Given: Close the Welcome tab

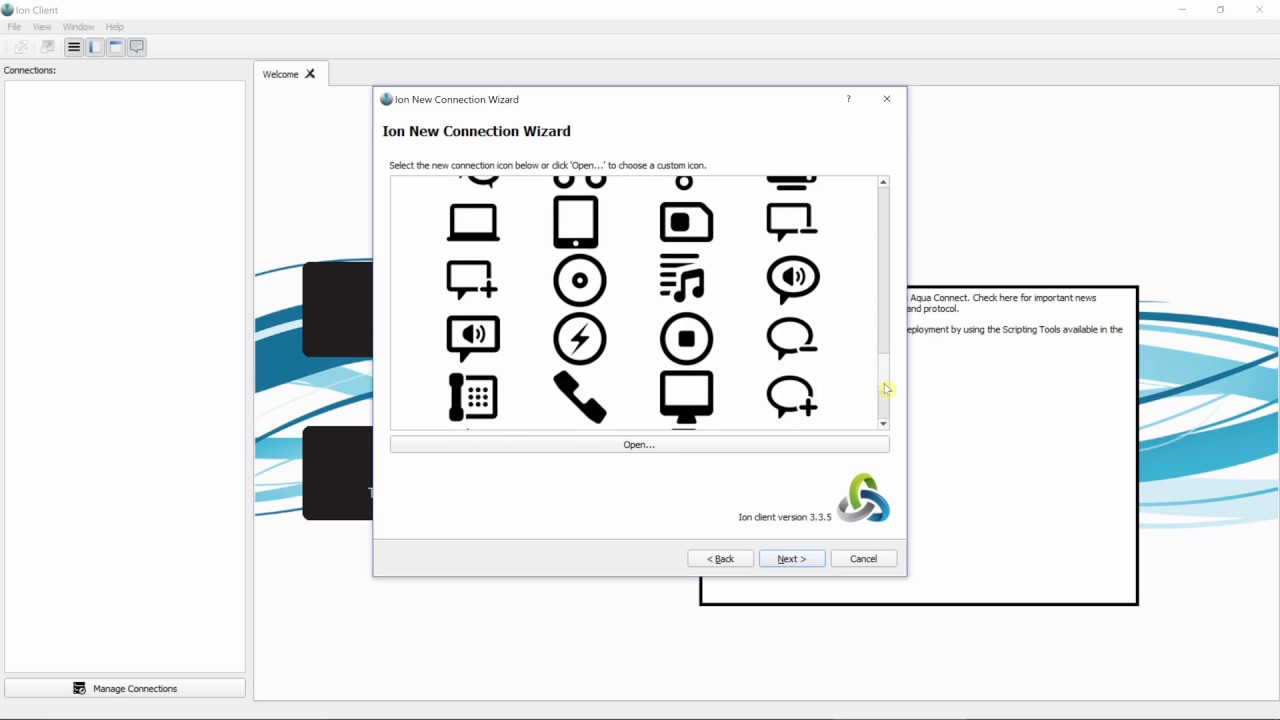Looking at the screenshot, I should coord(310,74).
